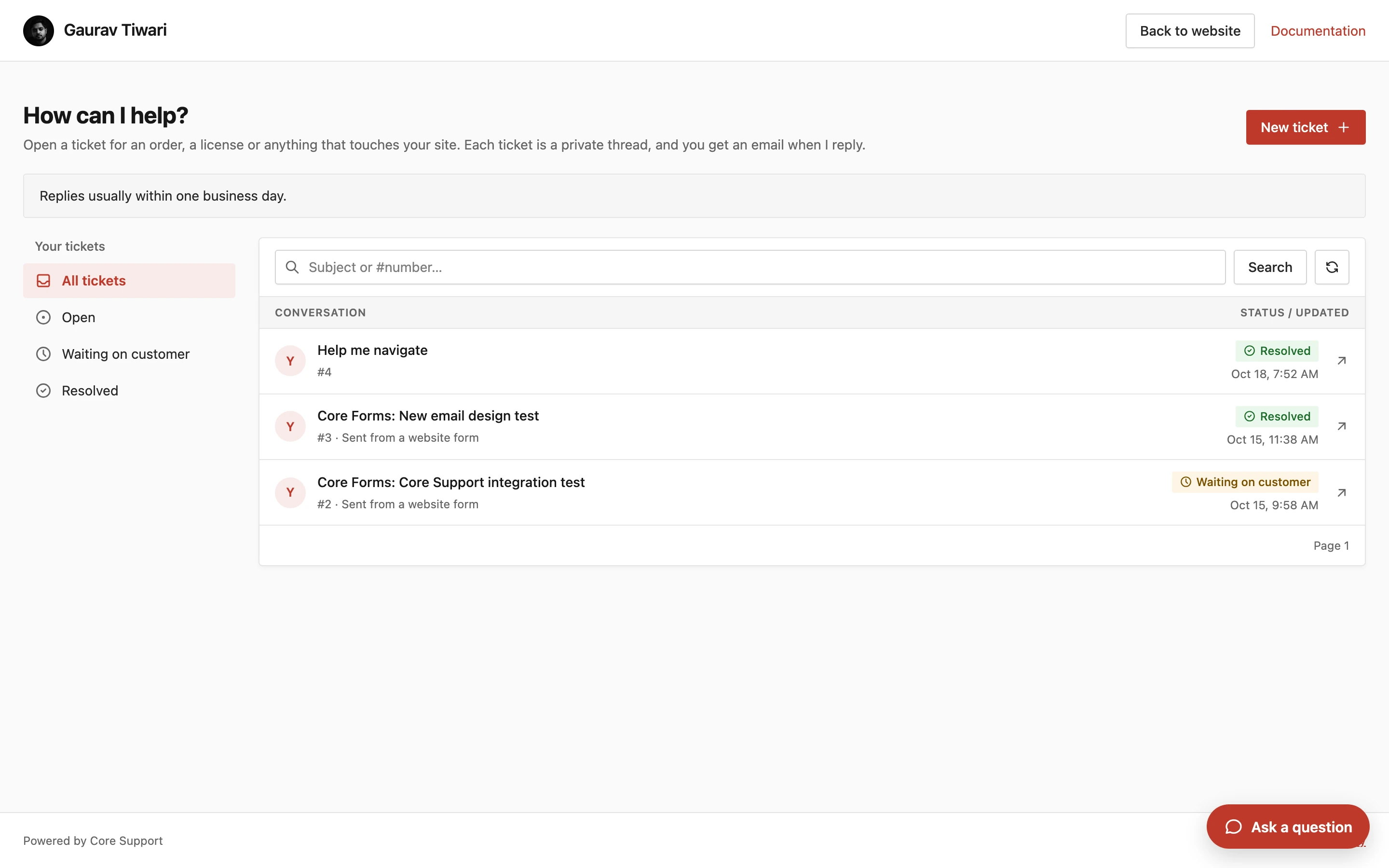Open the Ask a question chat widget
Viewport: 1389px width, 868px height.
pyautogui.click(x=1287, y=827)
